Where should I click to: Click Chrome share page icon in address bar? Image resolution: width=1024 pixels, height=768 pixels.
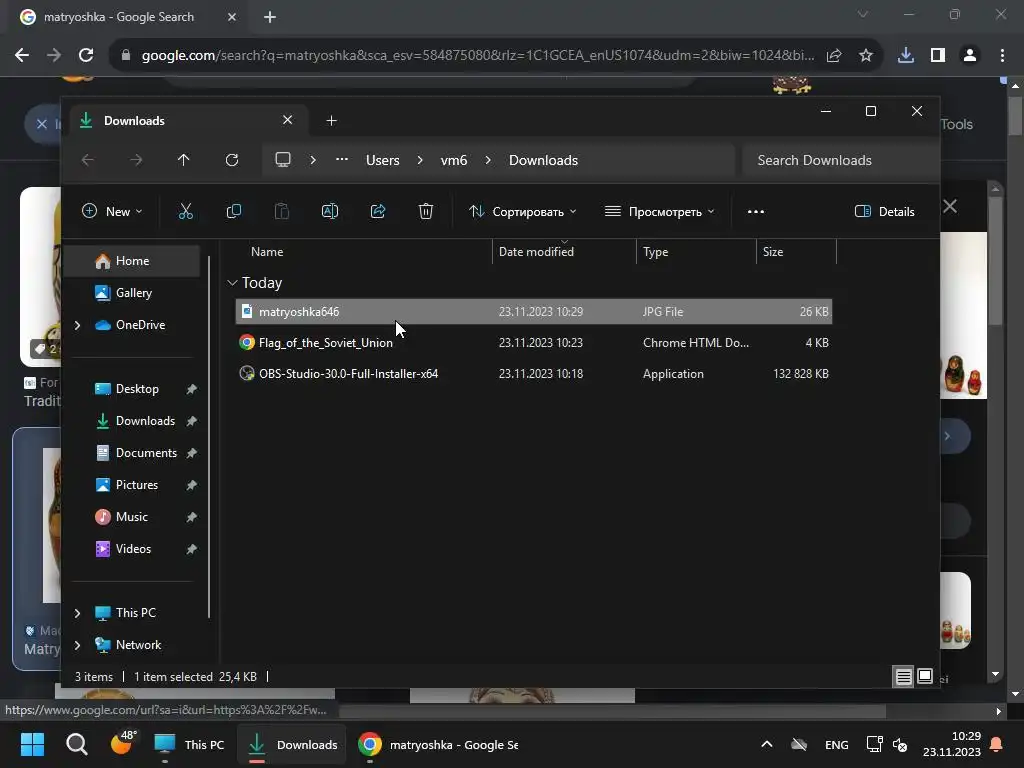tap(834, 56)
